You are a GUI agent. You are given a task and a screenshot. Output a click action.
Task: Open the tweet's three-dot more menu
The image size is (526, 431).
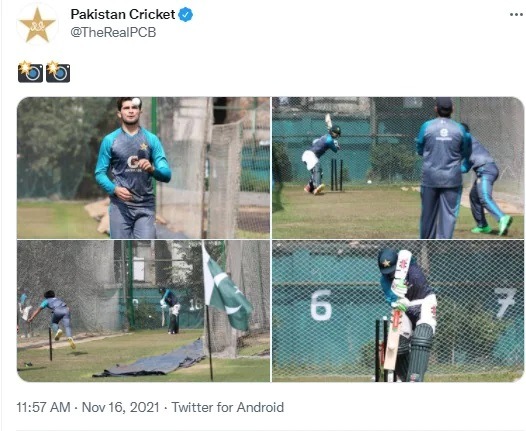pos(516,14)
